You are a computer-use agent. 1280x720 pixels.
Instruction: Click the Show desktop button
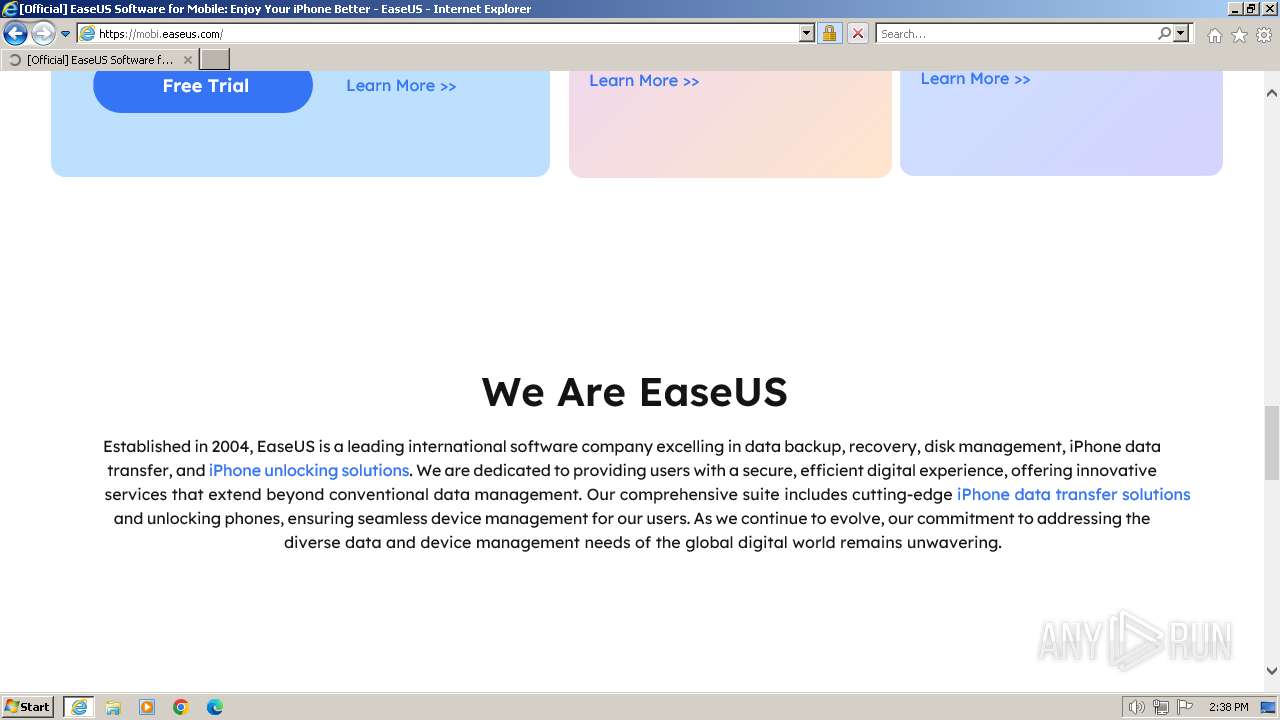click(x=1269, y=707)
